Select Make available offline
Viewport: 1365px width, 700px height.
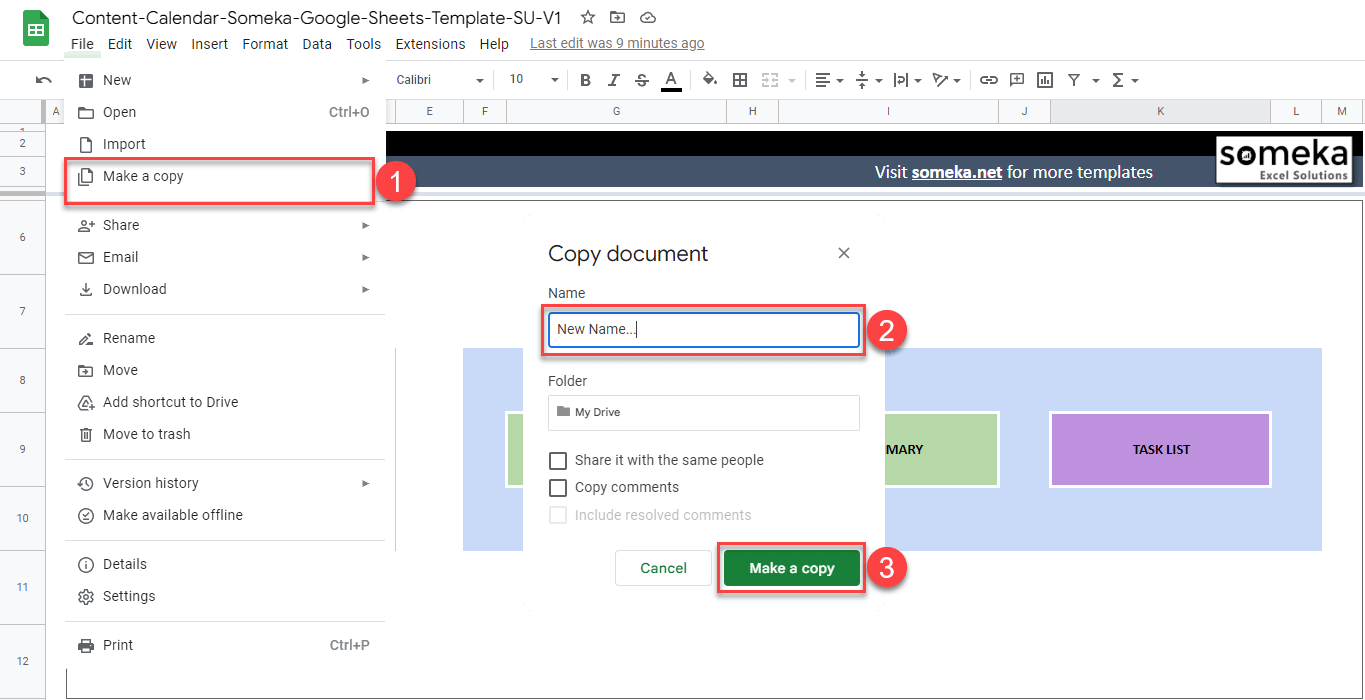click(225, 515)
